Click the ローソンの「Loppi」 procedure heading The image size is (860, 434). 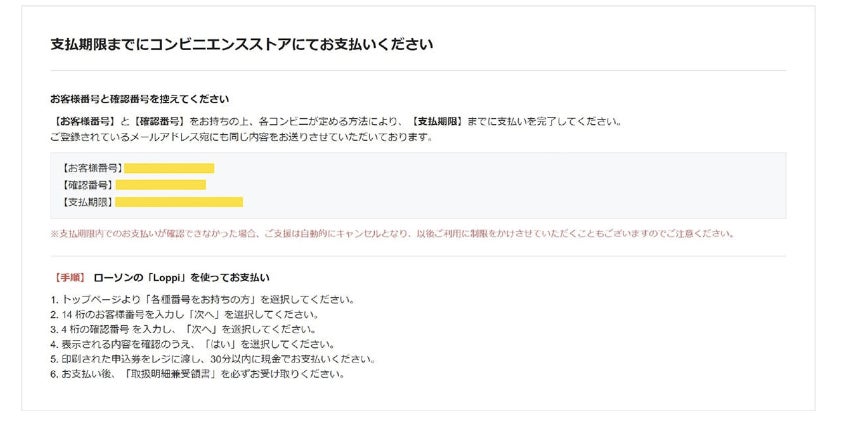[181, 277]
